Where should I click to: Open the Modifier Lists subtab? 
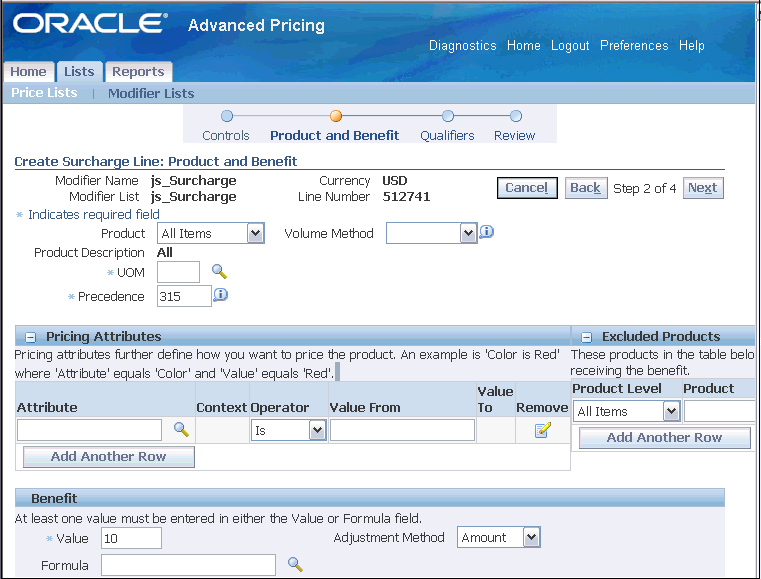tap(151, 93)
